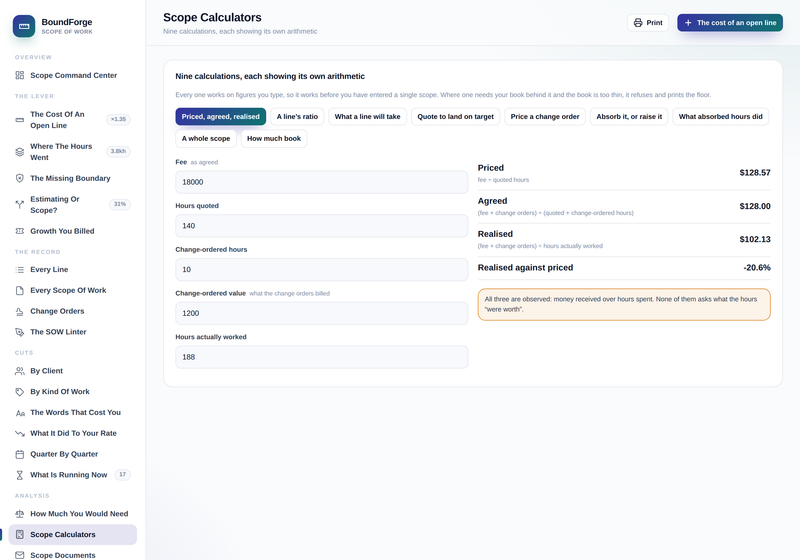Viewport: 800px width, 560px height.
Task: Open What a line will take tab
Action: click(367, 116)
